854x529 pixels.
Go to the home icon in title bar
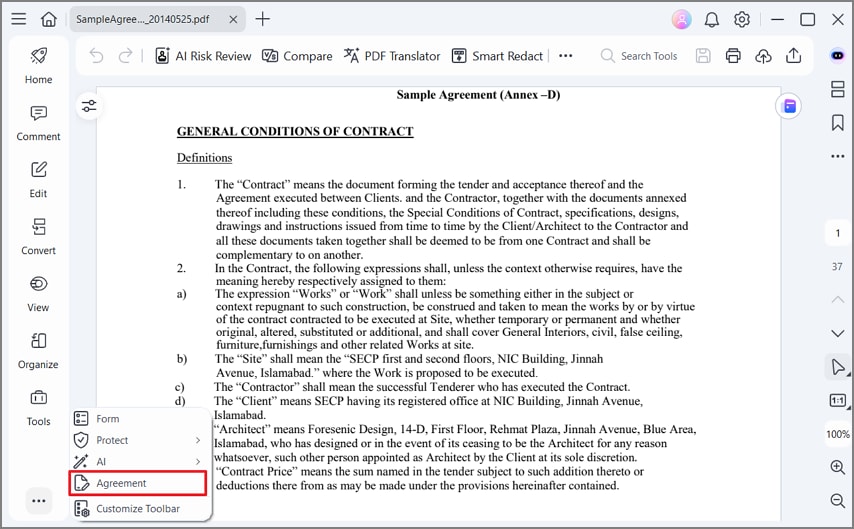[49, 19]
